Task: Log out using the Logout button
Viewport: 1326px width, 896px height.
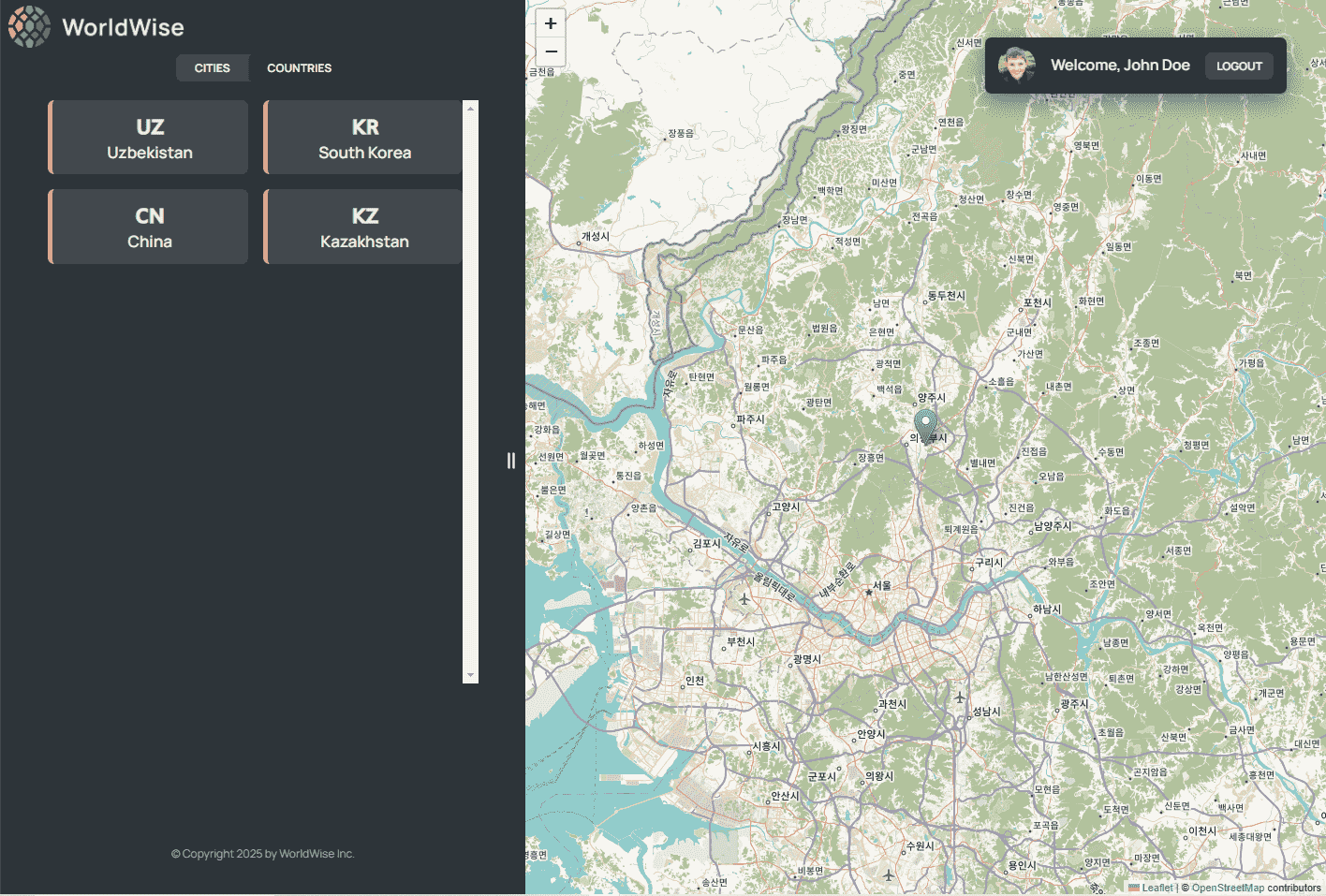Action: point(1239,66)
